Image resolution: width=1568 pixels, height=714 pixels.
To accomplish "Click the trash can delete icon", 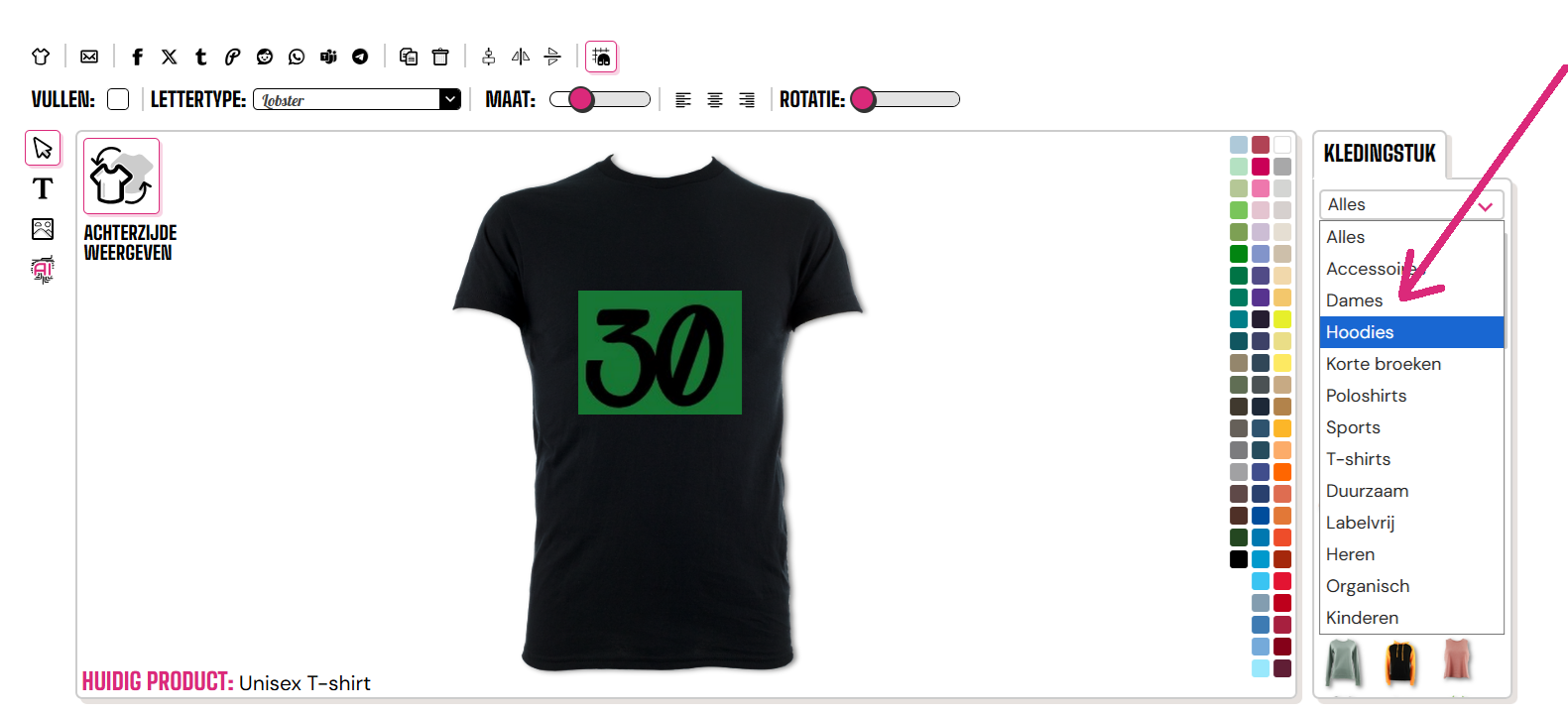I will [440, 57].
